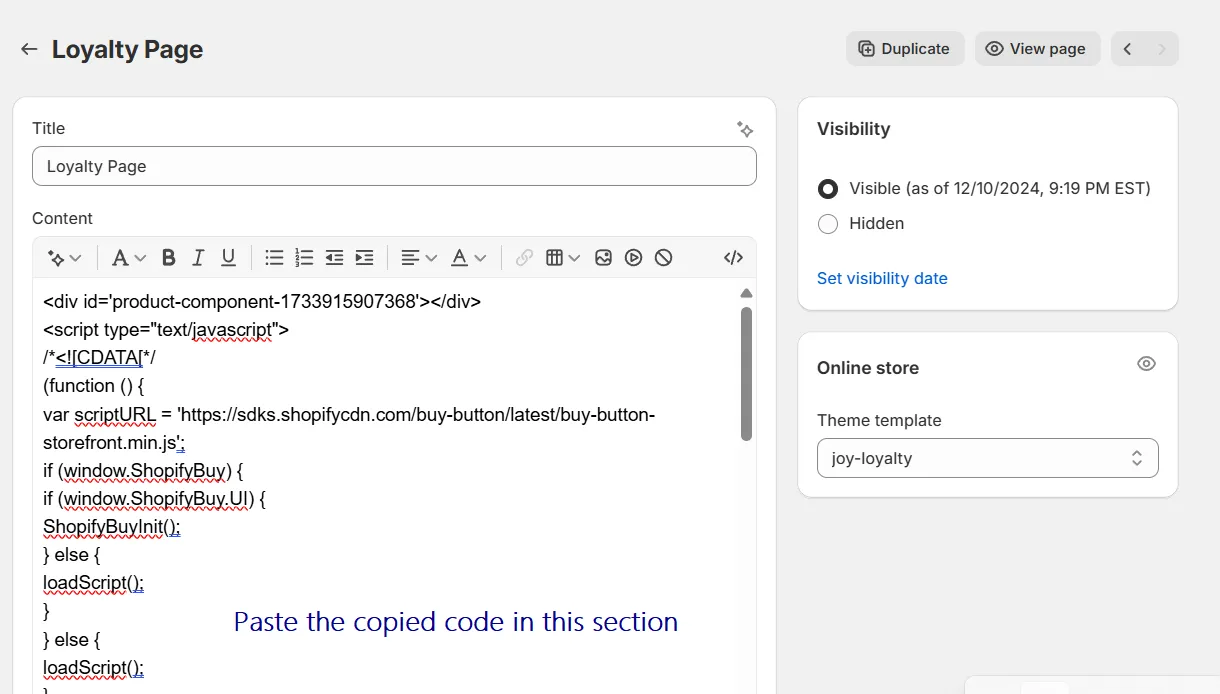Open the text color dropdown
Screen dimensions: 1220x694
468,258
